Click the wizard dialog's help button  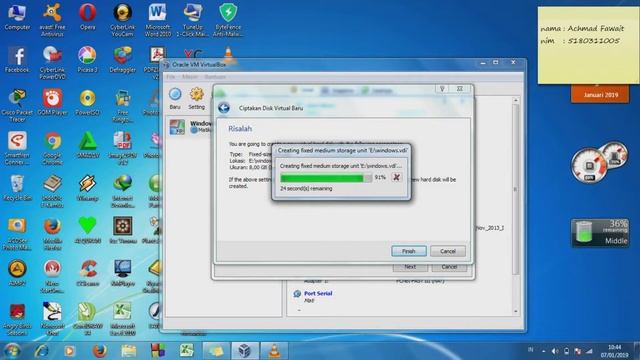[x=442, y=89]
